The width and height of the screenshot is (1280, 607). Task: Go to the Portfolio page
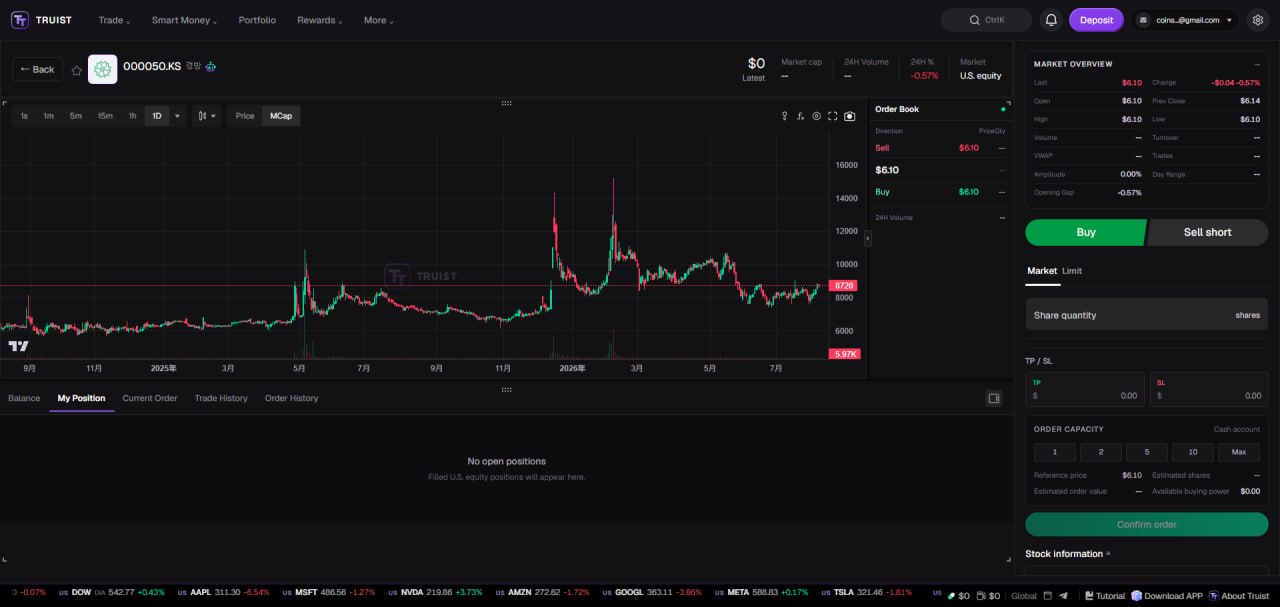(x=257, y=20)
